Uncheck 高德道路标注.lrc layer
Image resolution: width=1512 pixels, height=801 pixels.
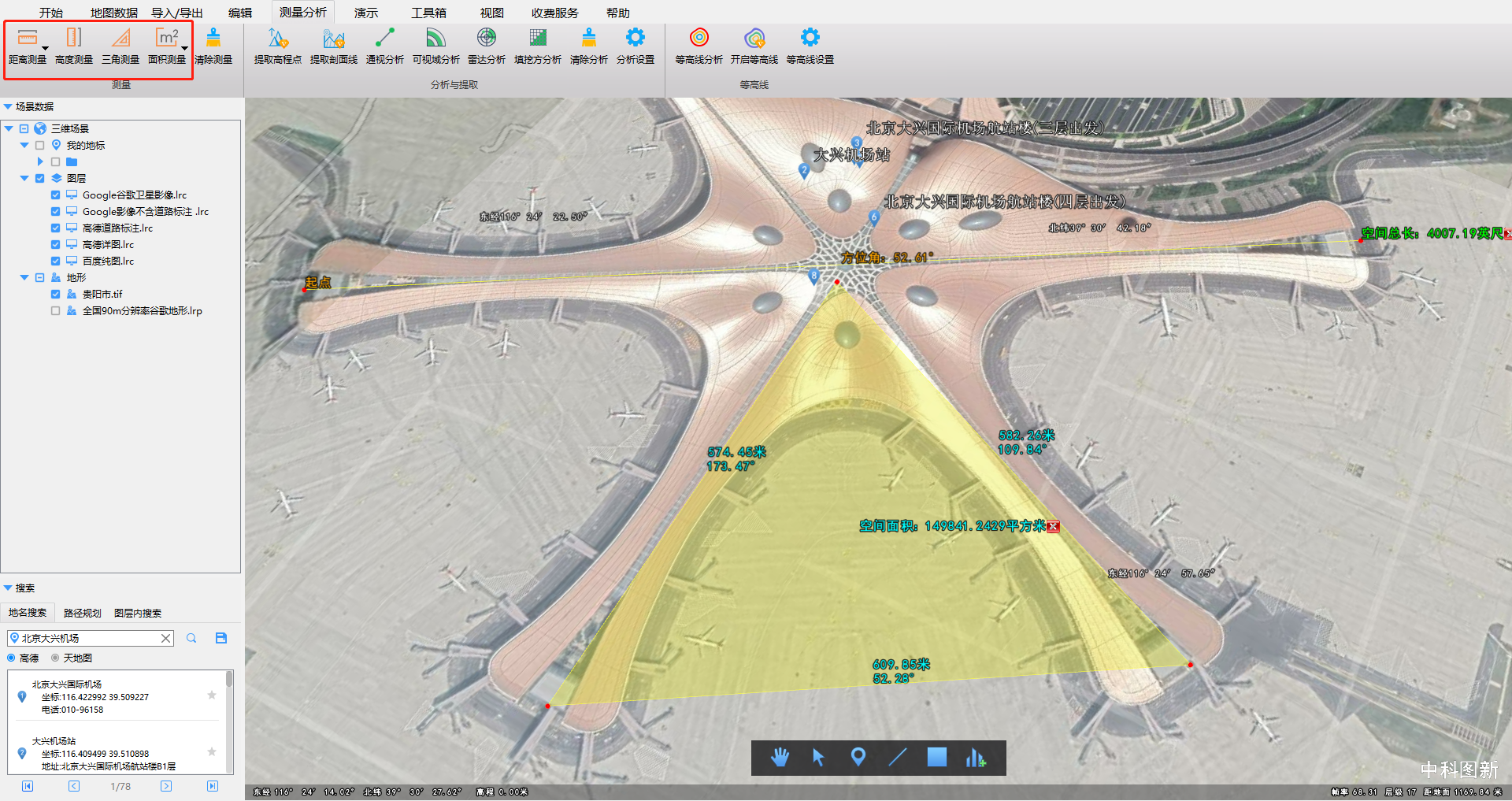pyautogui.click(x=55, y=228)
